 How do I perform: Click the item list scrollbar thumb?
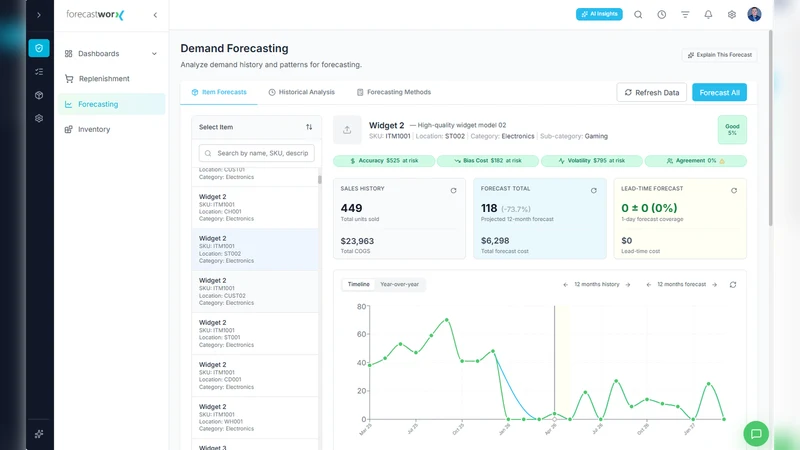(320, 180)
